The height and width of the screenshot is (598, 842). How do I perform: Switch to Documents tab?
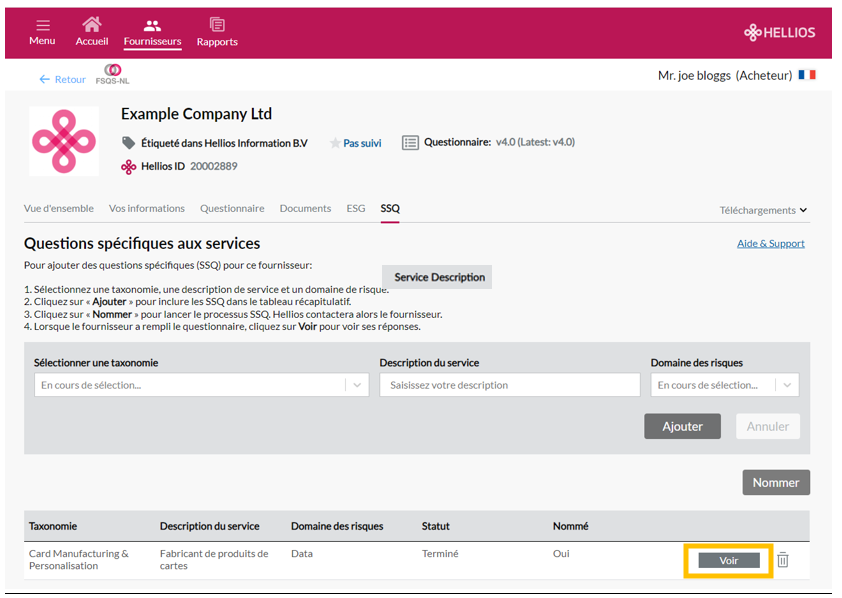(305, 208)
